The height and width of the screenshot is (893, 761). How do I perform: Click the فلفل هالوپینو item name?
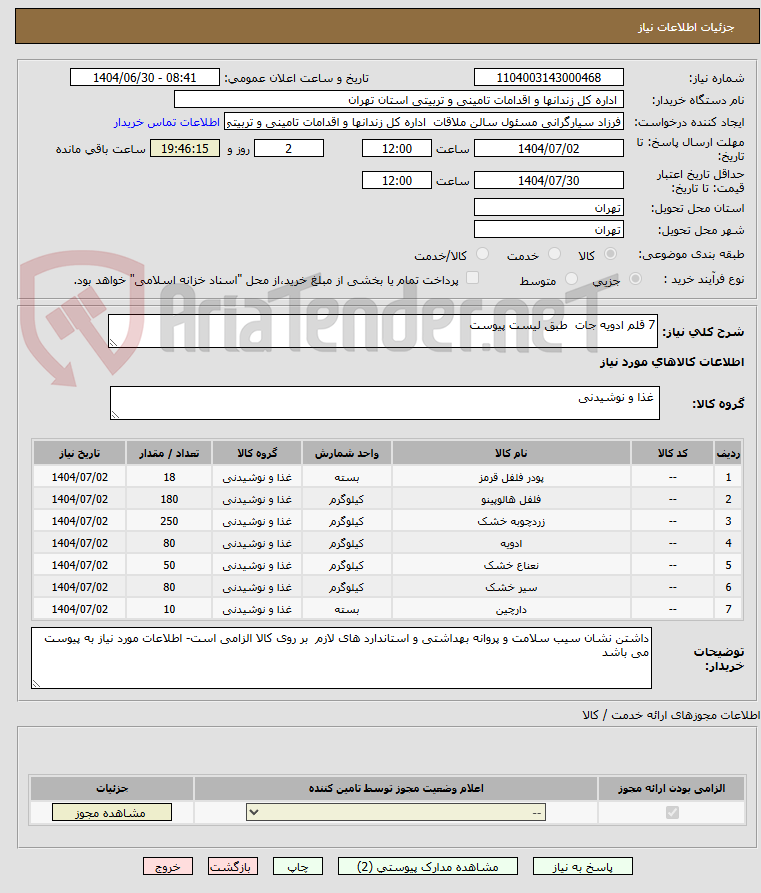511,499
